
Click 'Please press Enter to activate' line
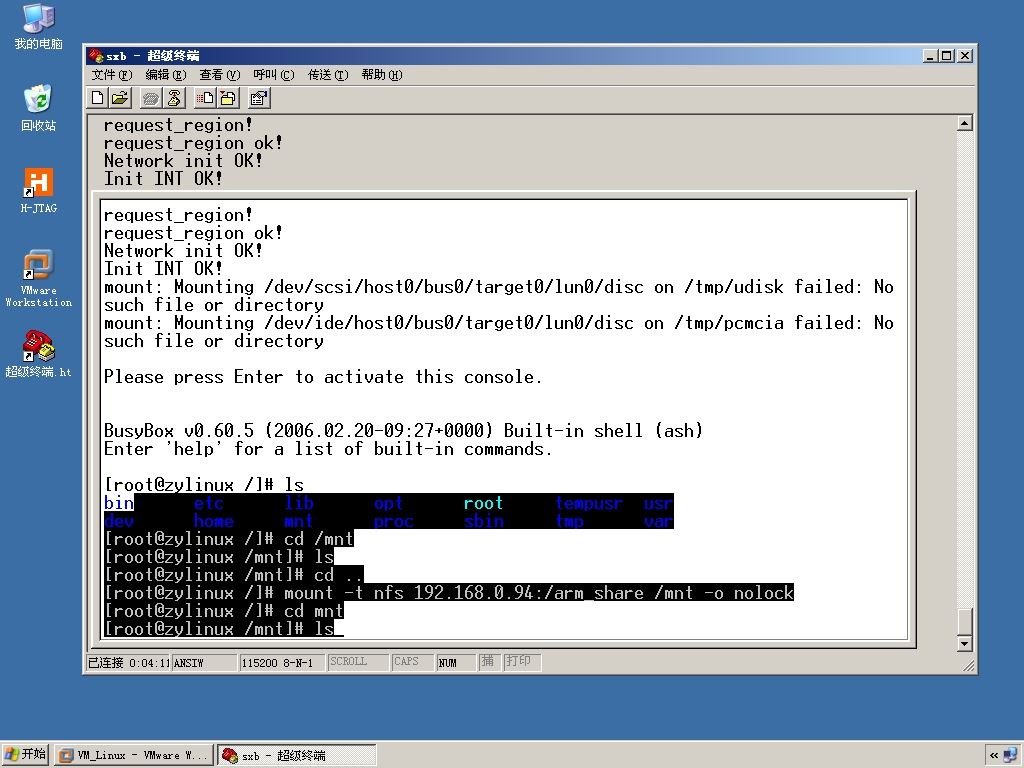[323, 377]
